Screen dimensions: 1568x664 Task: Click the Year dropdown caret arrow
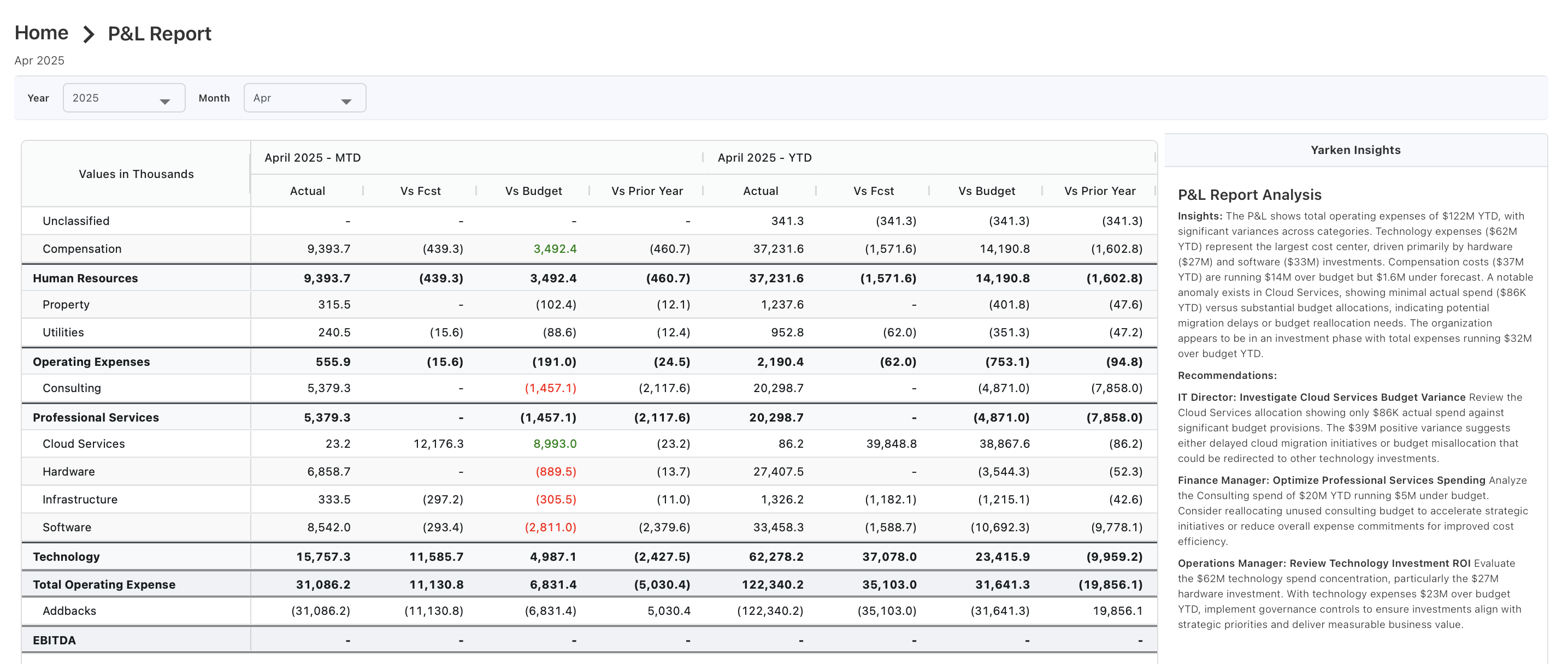[164, 102]
